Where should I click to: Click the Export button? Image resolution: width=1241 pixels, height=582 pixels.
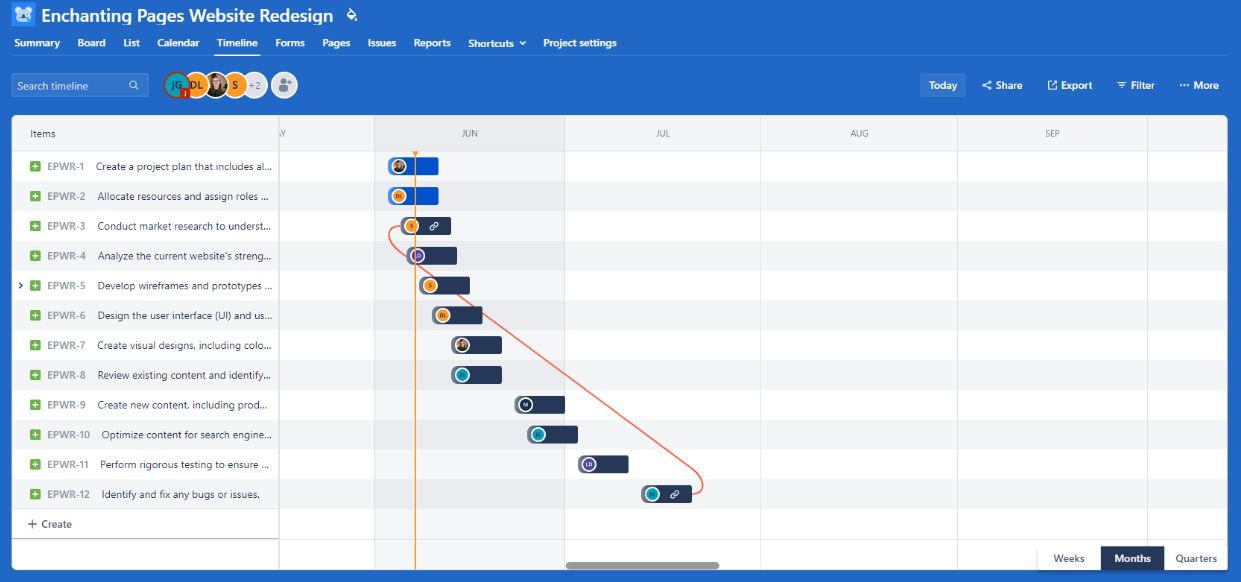(1070, 86)
